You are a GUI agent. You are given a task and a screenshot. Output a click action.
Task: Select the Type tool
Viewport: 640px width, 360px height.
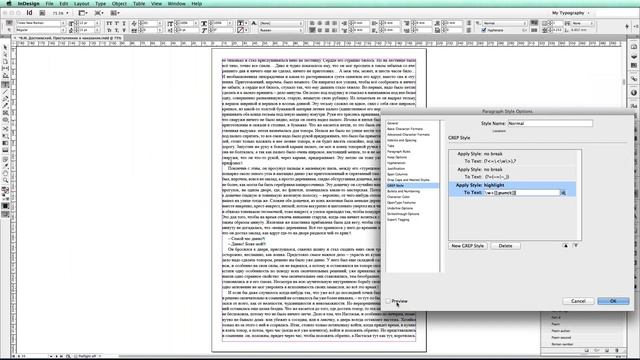point(5,84)
